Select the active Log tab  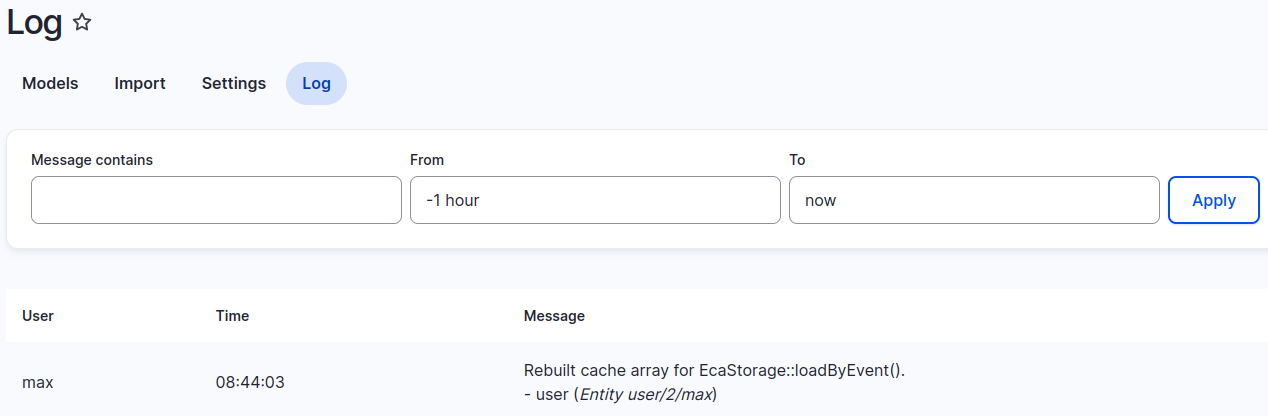coord(316,84)
